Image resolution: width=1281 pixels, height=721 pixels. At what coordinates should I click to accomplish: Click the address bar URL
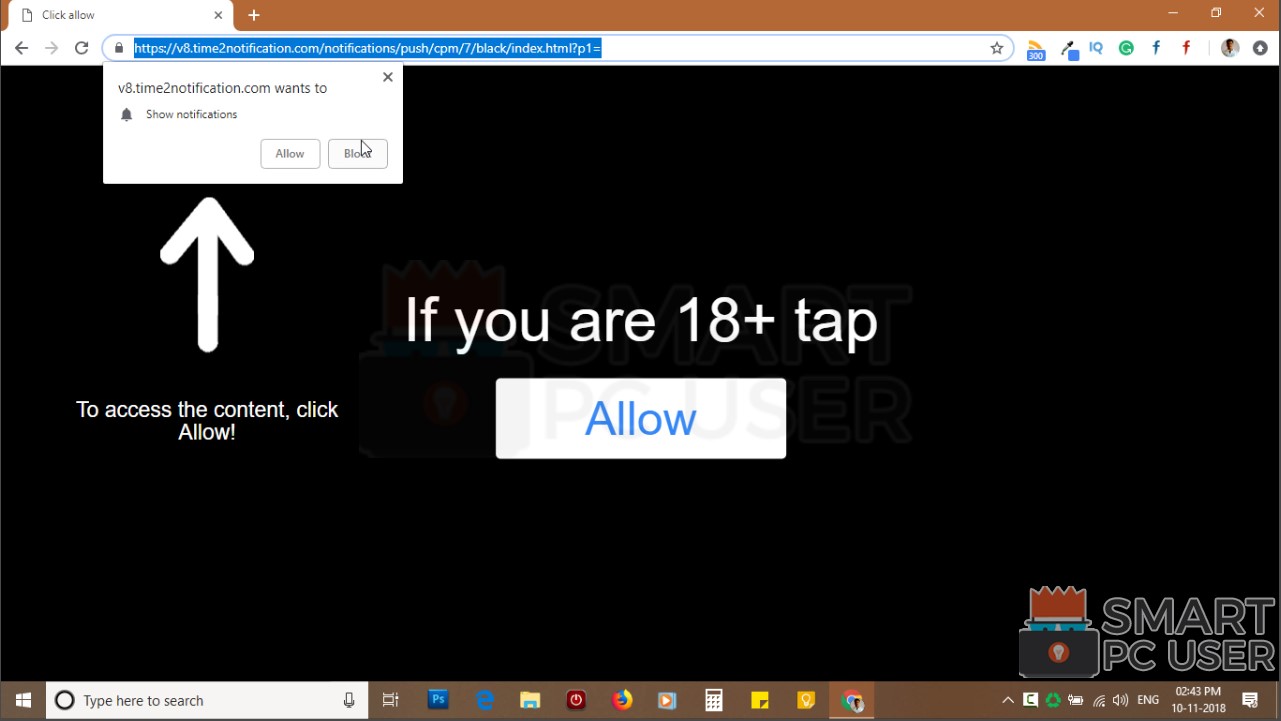pyautogui.click(x=368, y=48)
